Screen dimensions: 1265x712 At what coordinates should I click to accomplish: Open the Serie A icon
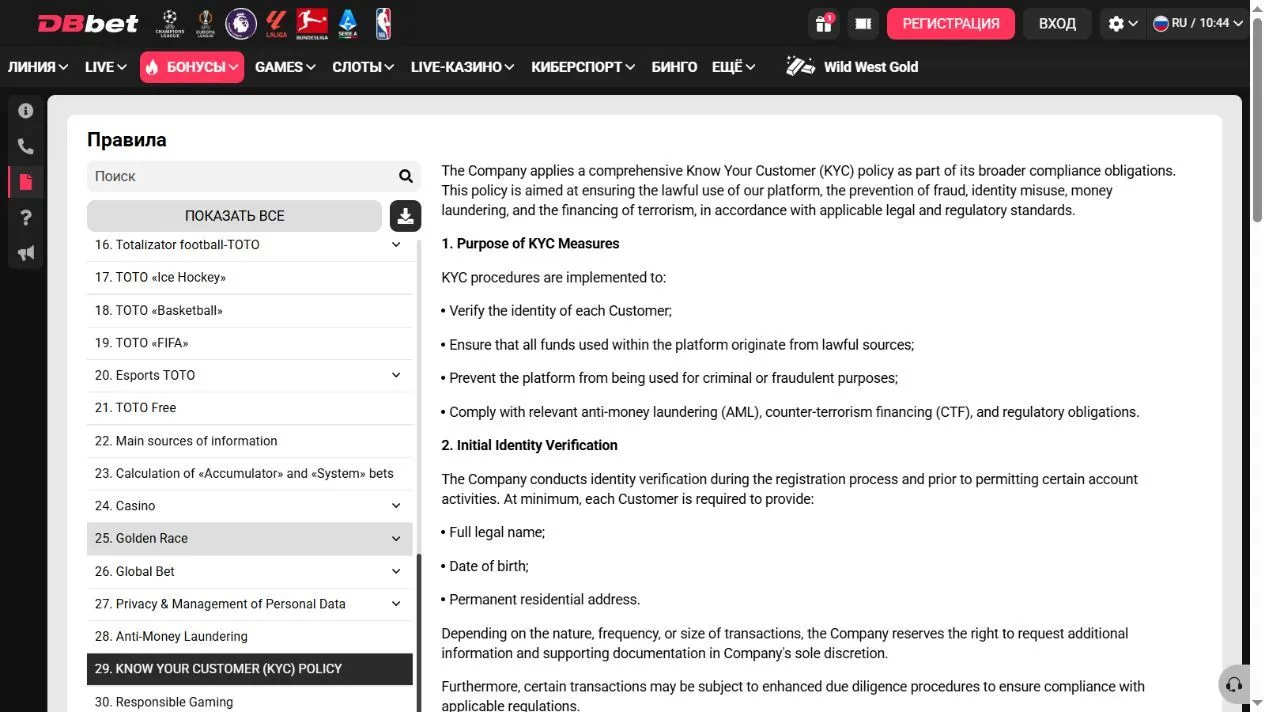348,23
